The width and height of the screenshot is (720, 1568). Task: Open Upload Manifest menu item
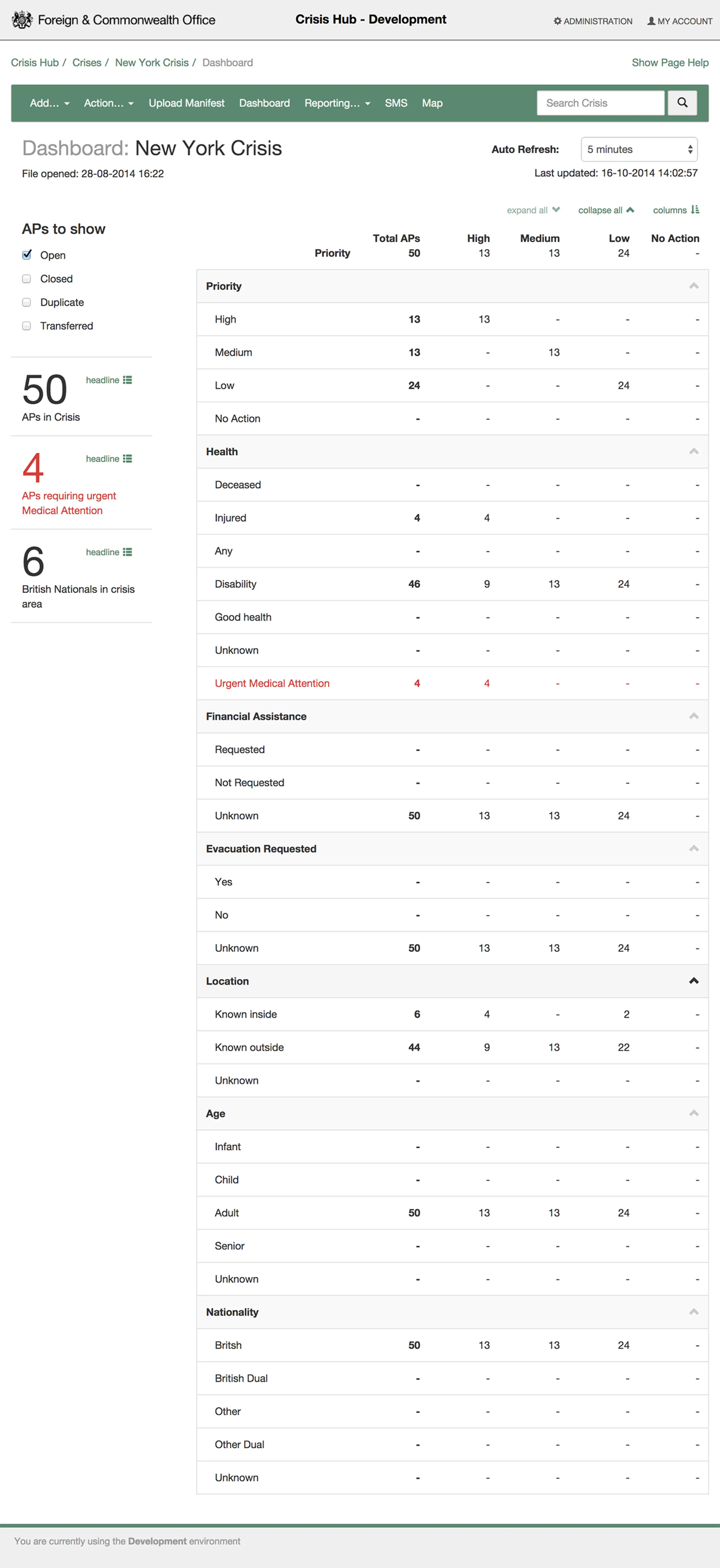(186, 104)
